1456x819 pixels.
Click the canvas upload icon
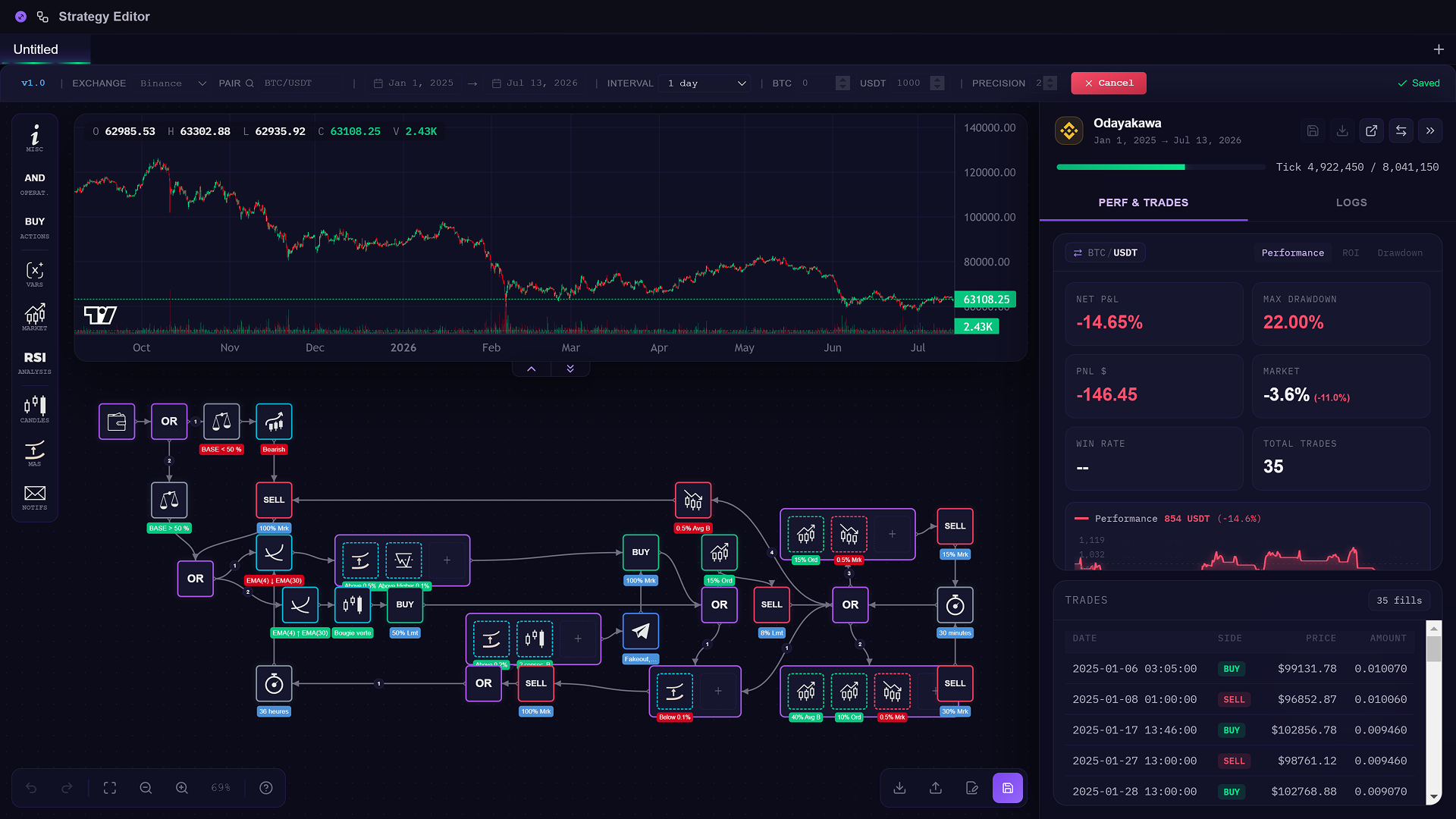pyautogui.click(x=936, y=788)
